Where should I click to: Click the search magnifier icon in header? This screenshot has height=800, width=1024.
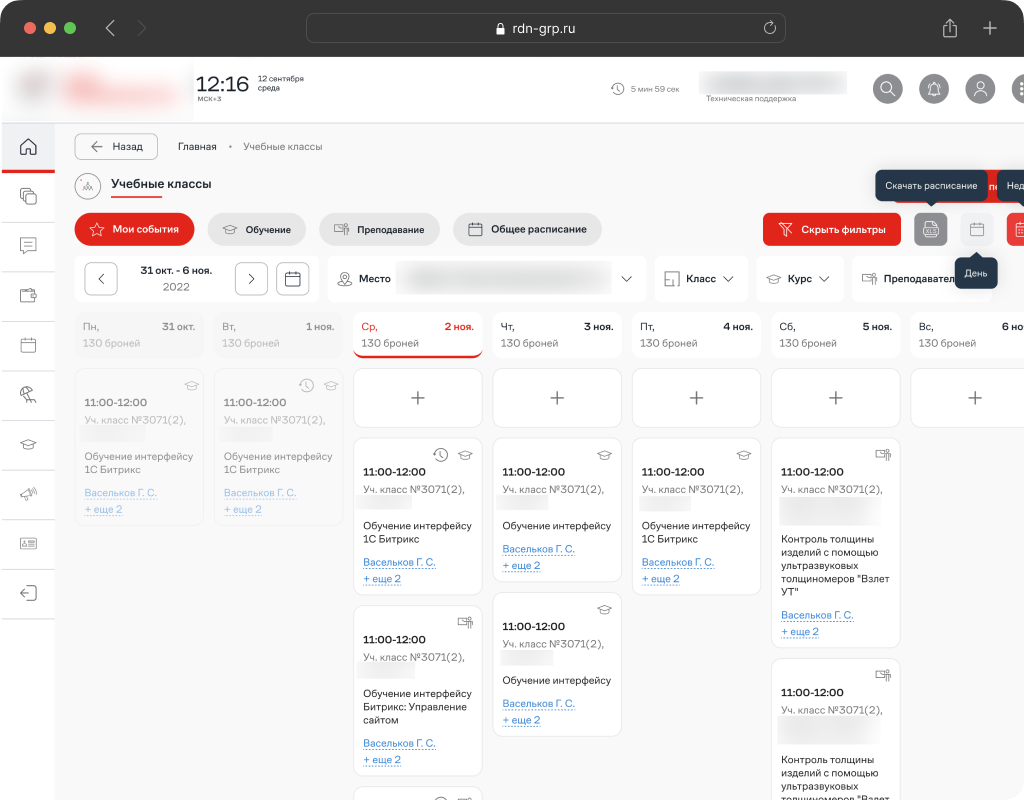click(x=888, y=89)
